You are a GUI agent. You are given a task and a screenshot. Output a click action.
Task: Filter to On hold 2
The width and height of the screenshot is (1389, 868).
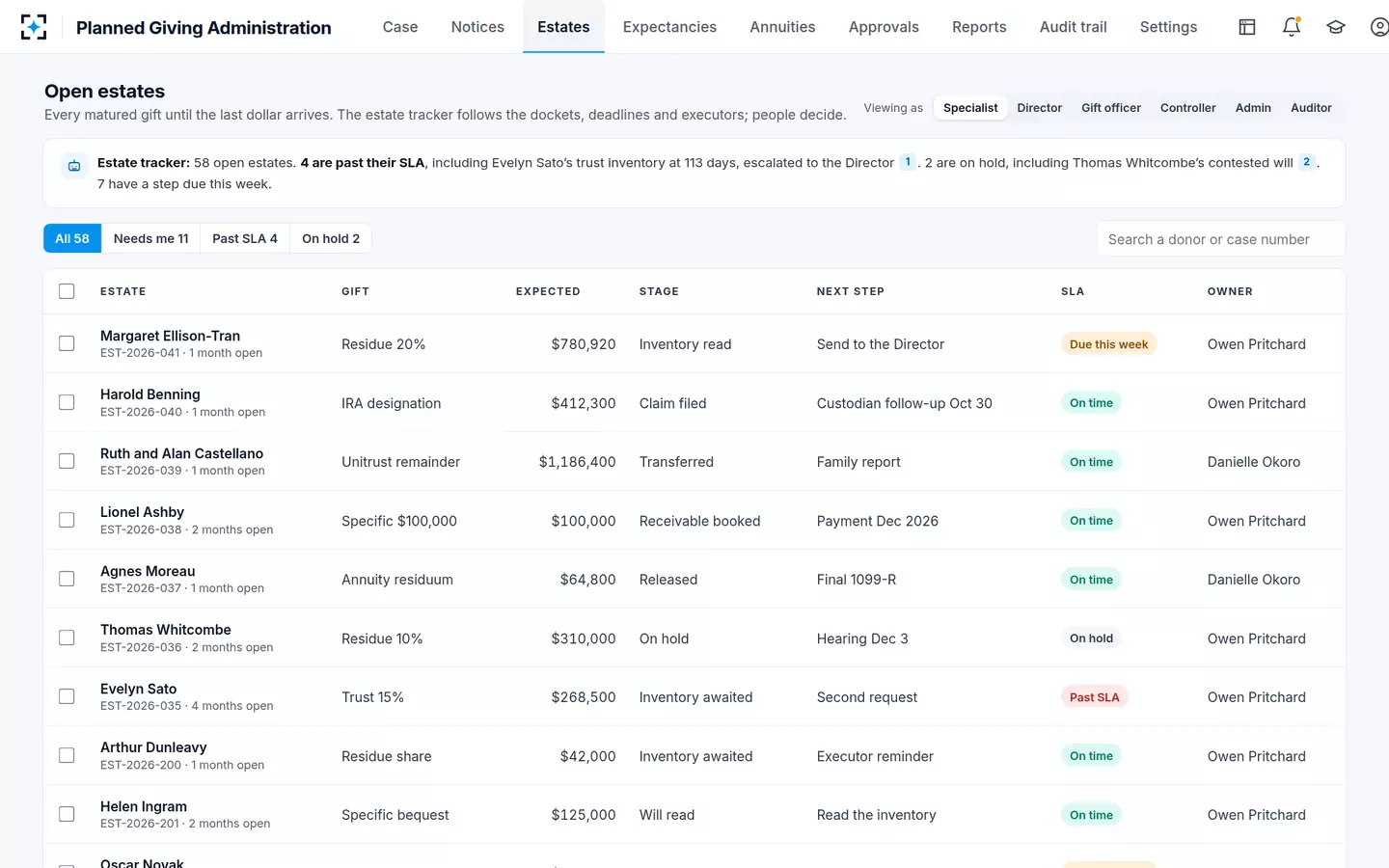(x=331, y=238)
